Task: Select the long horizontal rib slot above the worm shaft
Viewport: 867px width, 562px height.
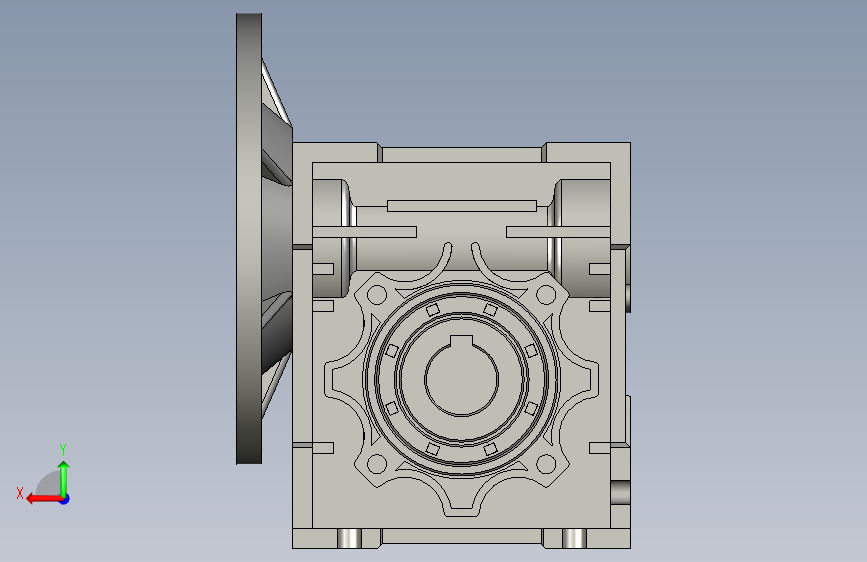Action: click(x=462, y=206)
